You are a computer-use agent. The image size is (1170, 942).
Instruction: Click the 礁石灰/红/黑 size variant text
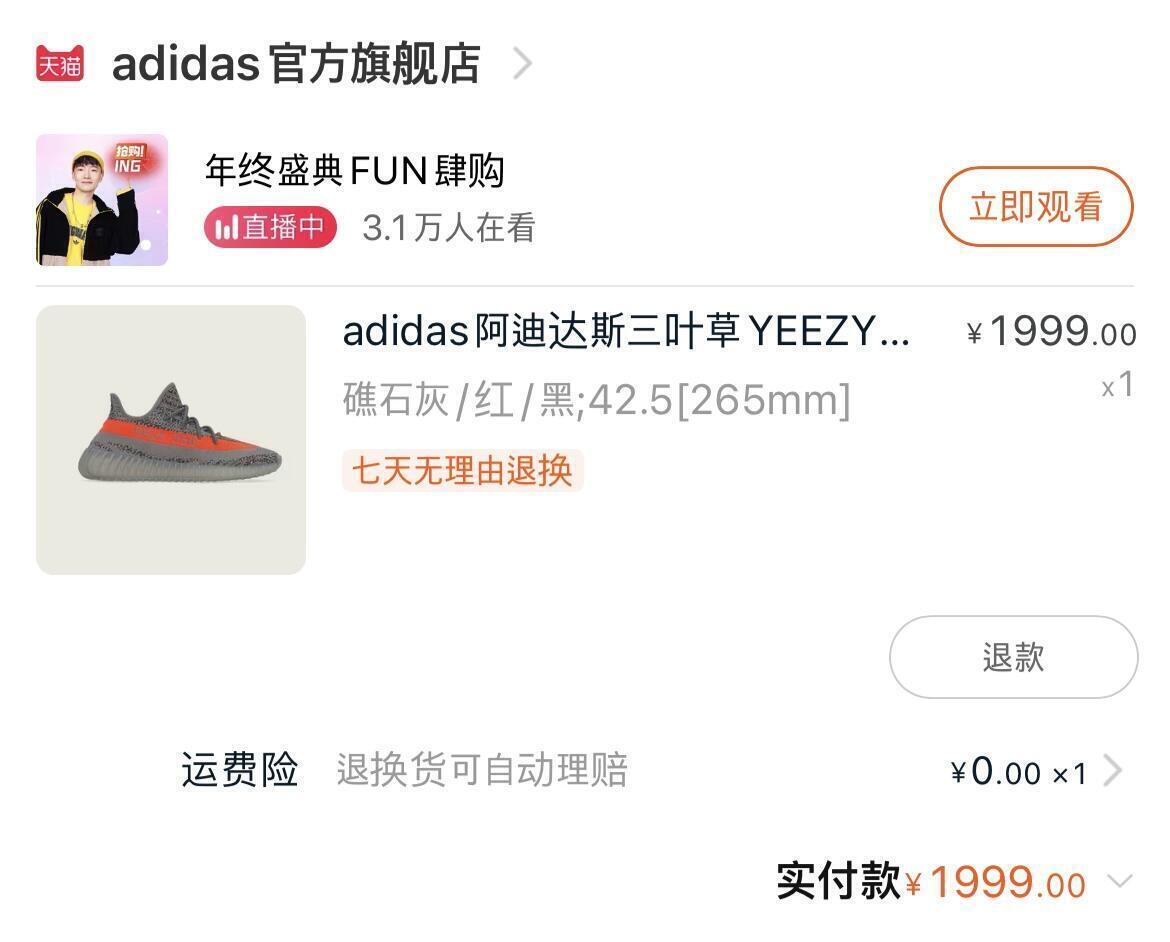click(x=596, y=400)
